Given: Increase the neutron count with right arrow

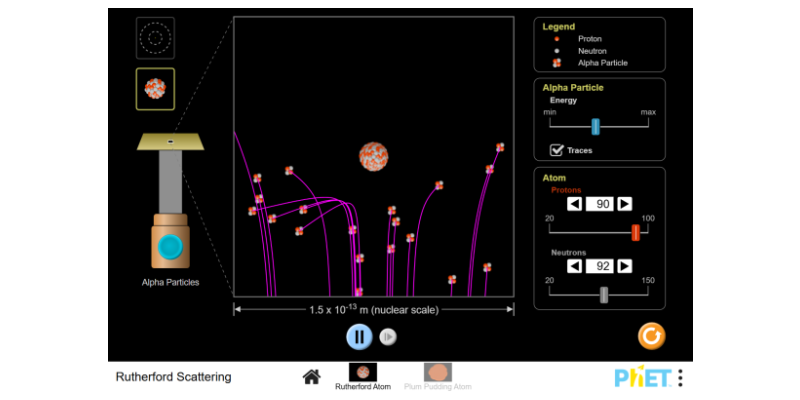Looking at the screenshot, I should (624, 266).
